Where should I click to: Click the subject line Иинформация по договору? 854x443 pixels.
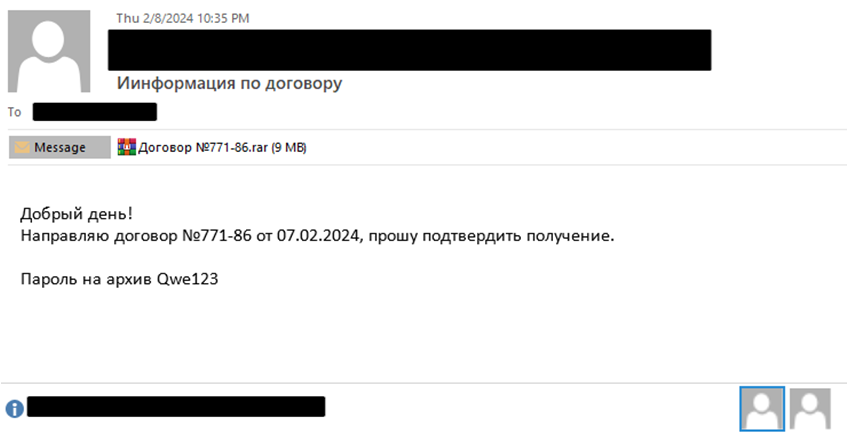230,83
